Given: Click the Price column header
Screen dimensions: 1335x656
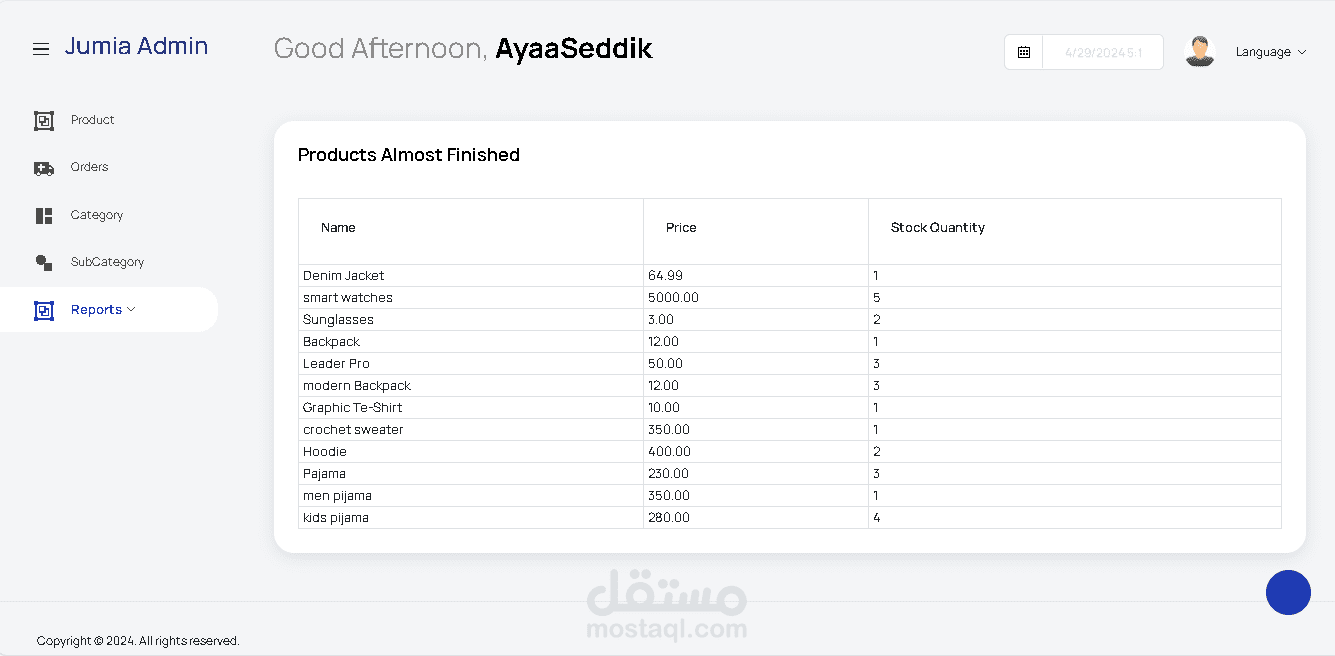Looking at the screenshot, I should (x=681, y=228).
